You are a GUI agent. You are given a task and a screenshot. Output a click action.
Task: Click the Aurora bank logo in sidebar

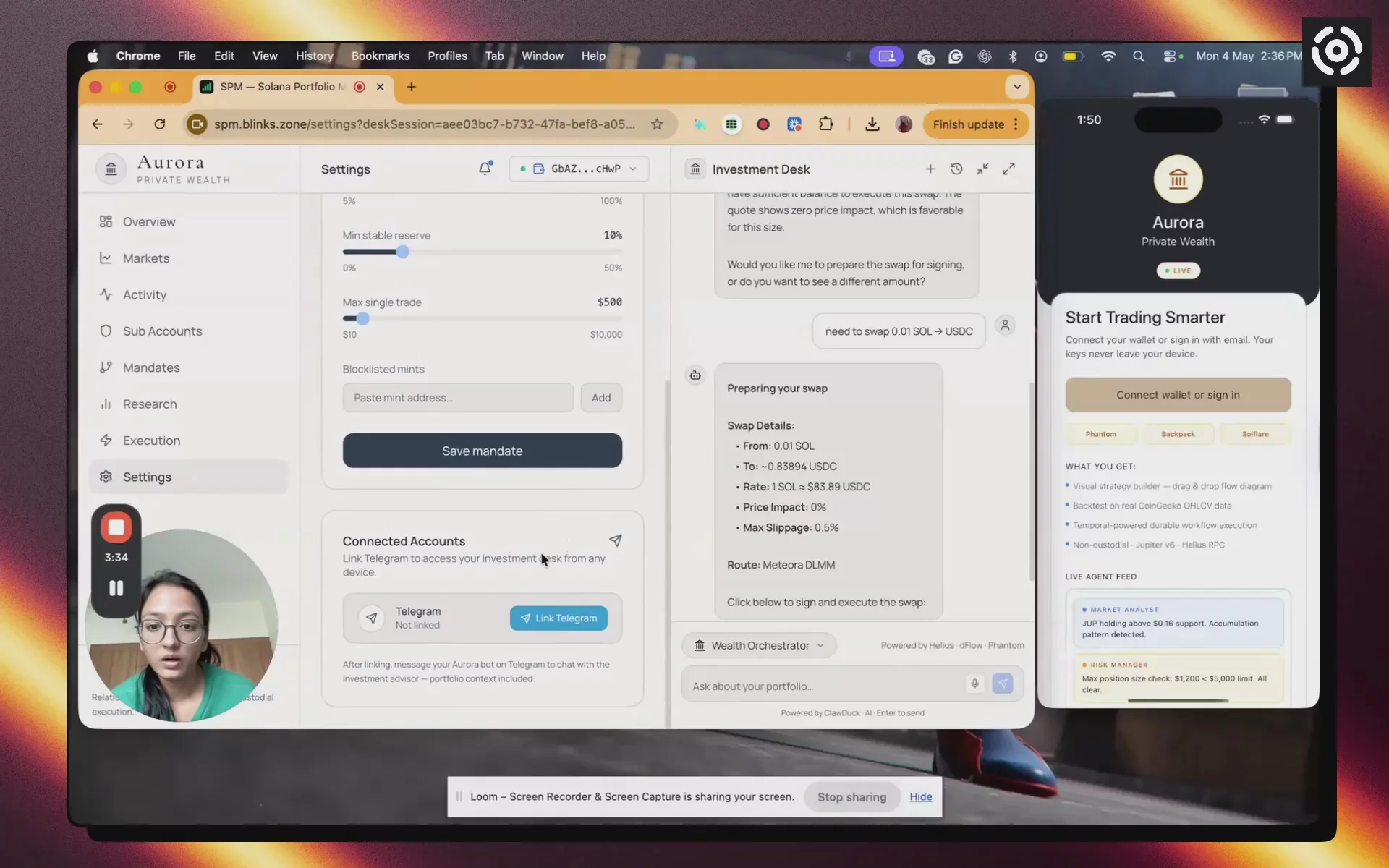(111, 169)
